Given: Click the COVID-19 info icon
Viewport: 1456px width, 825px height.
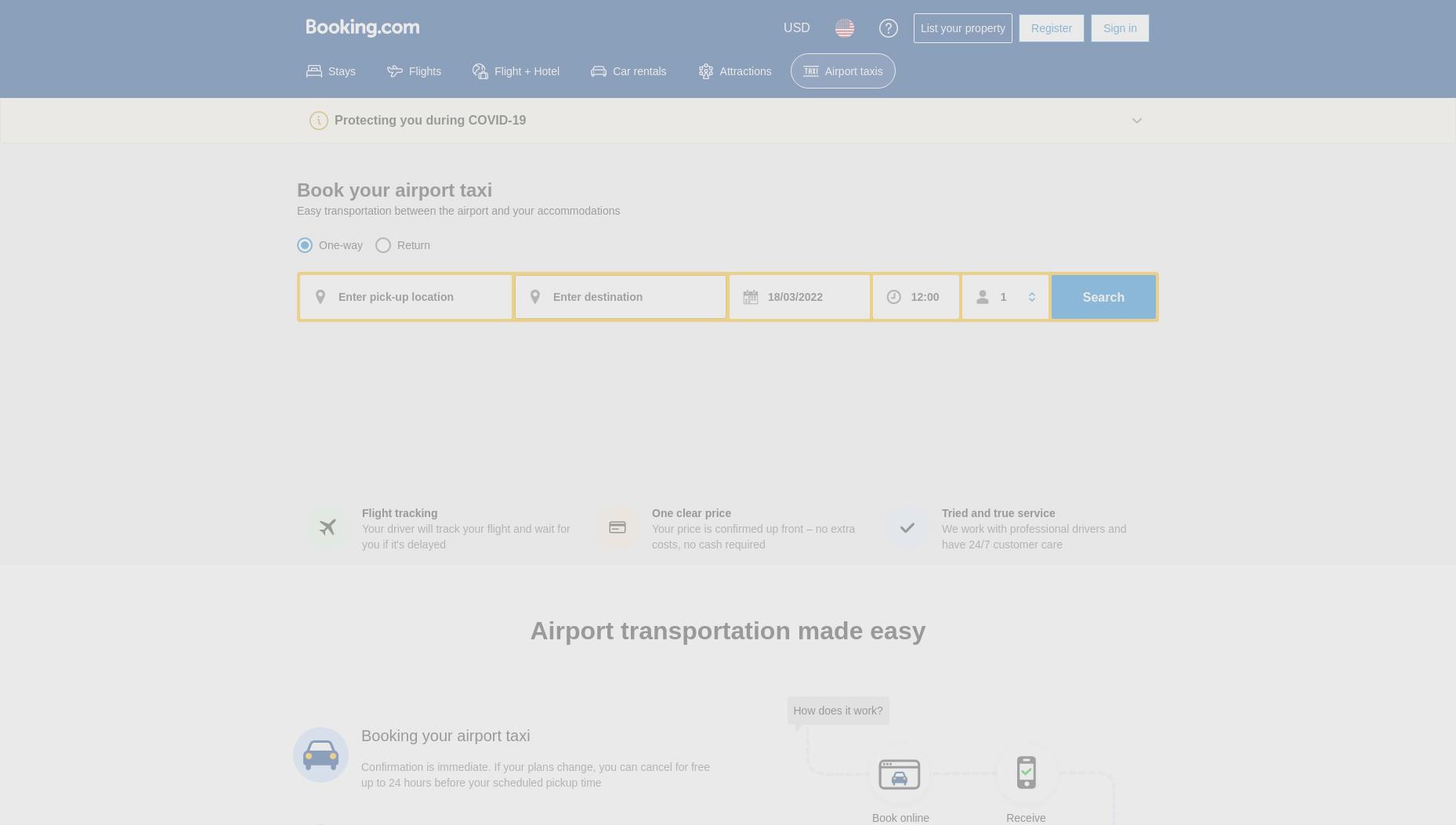Looking at the screenshot, I should pos(319,121).
